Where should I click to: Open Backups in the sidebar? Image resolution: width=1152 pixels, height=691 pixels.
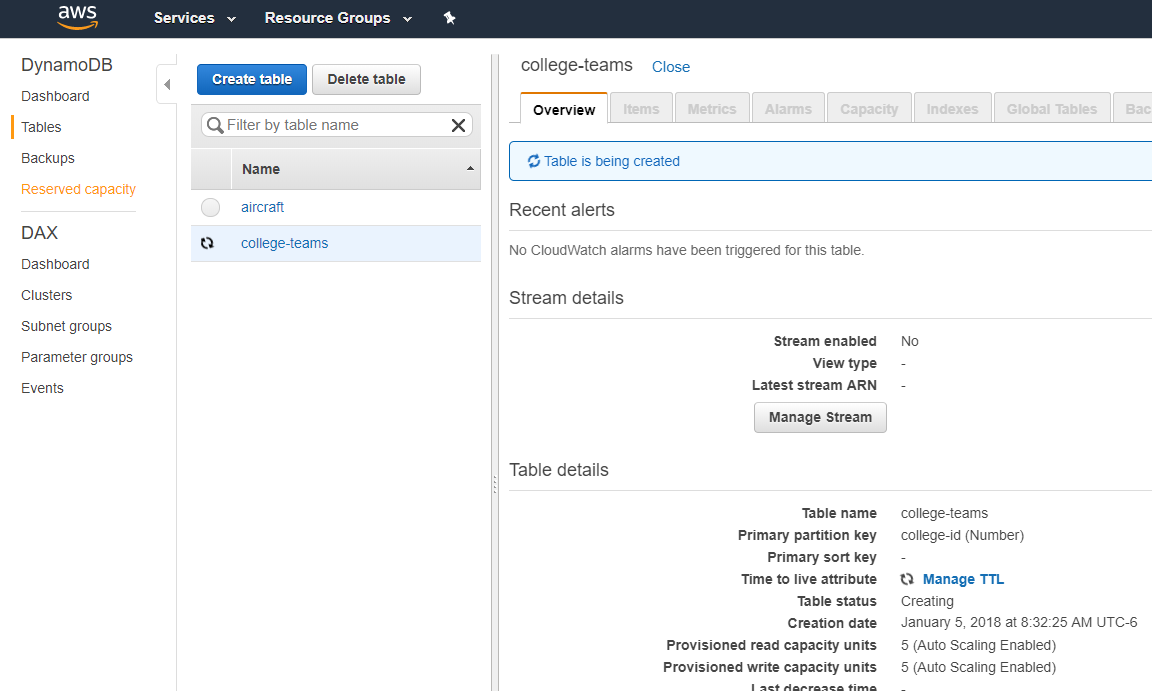(48, 158)
